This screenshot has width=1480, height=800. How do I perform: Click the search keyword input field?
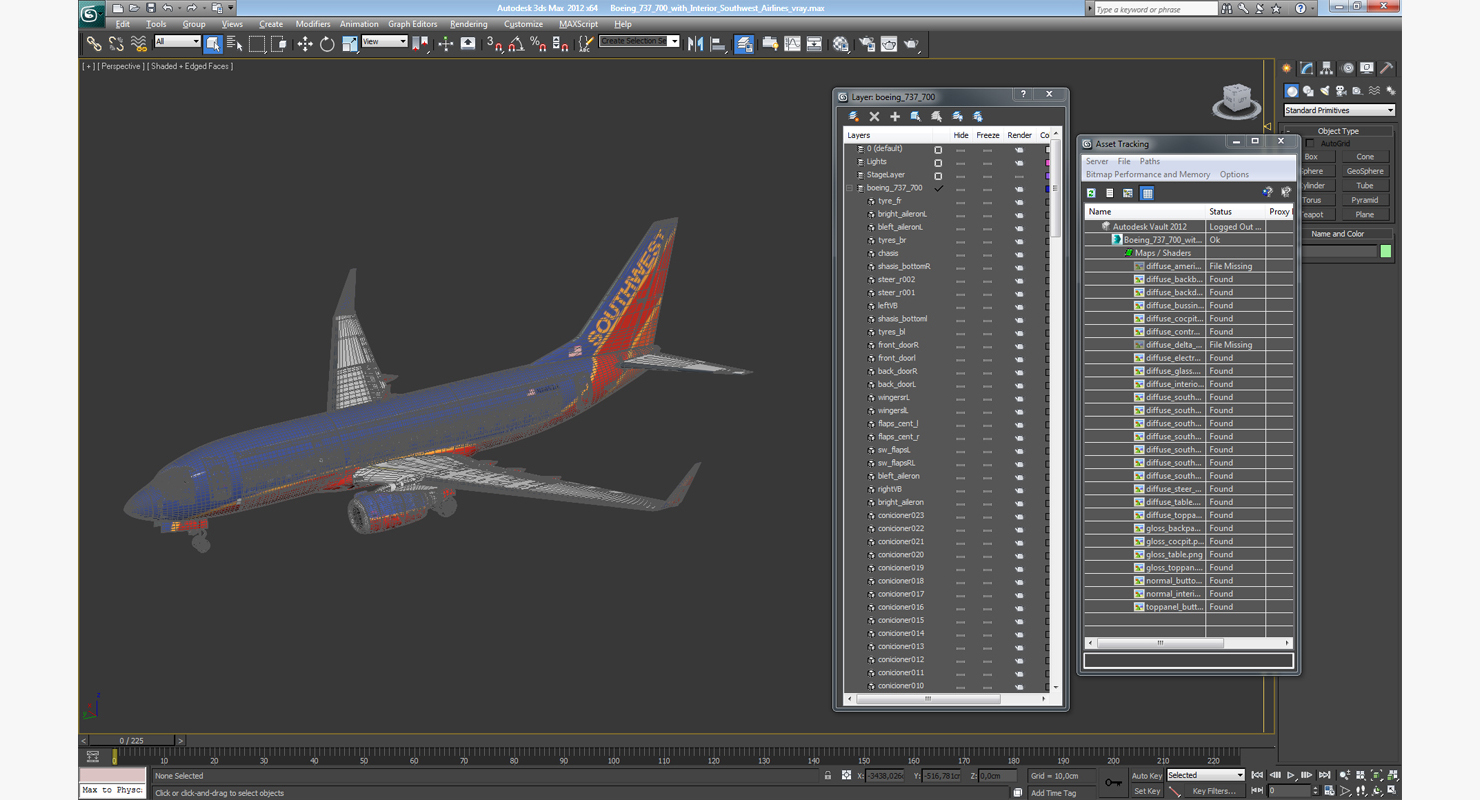(x=1155, y=9)
